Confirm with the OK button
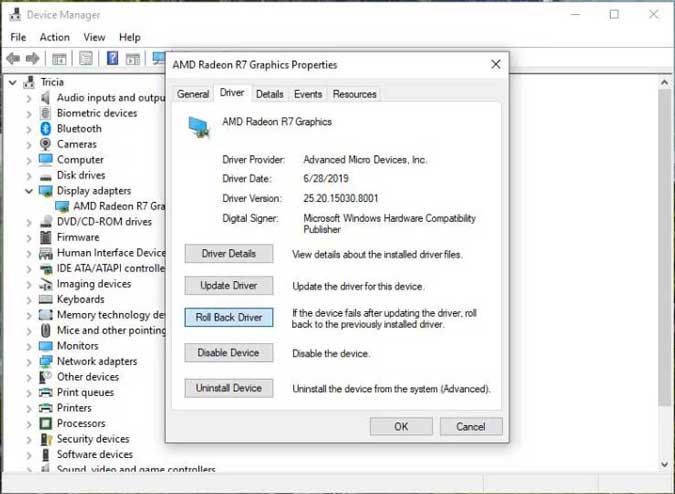This screenshot has width=675, height=494. tap(401, 426)
